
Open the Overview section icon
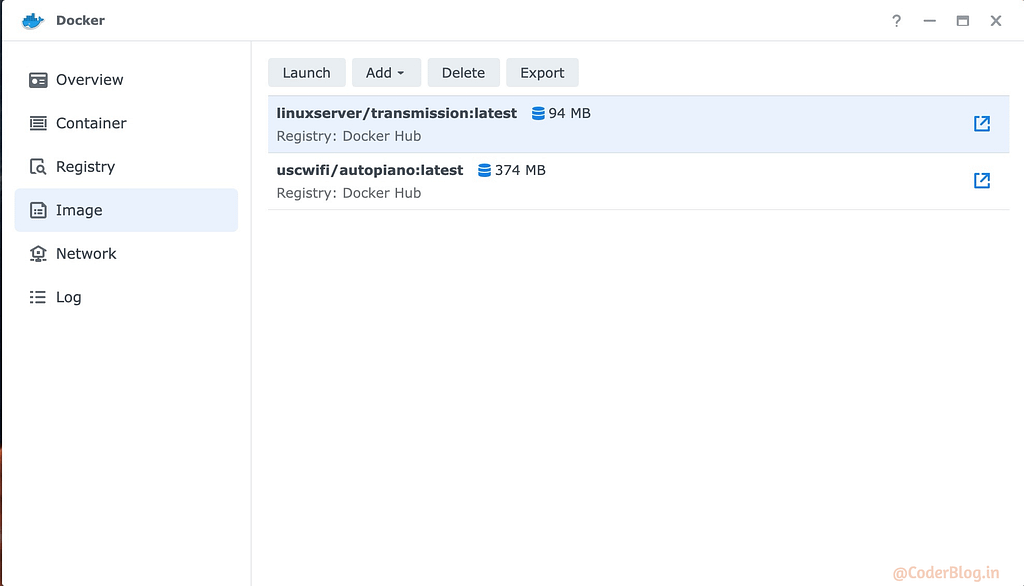click(x=38, y=80)
